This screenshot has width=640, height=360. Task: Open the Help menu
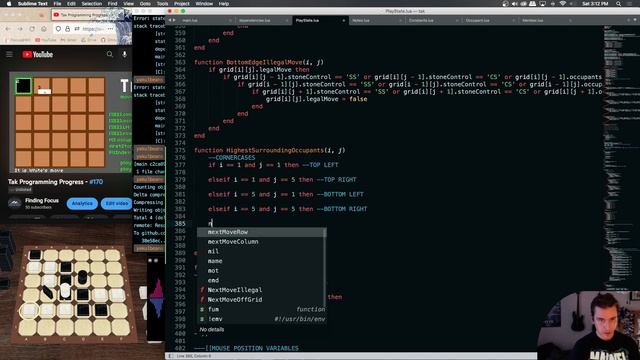(224, 4)
